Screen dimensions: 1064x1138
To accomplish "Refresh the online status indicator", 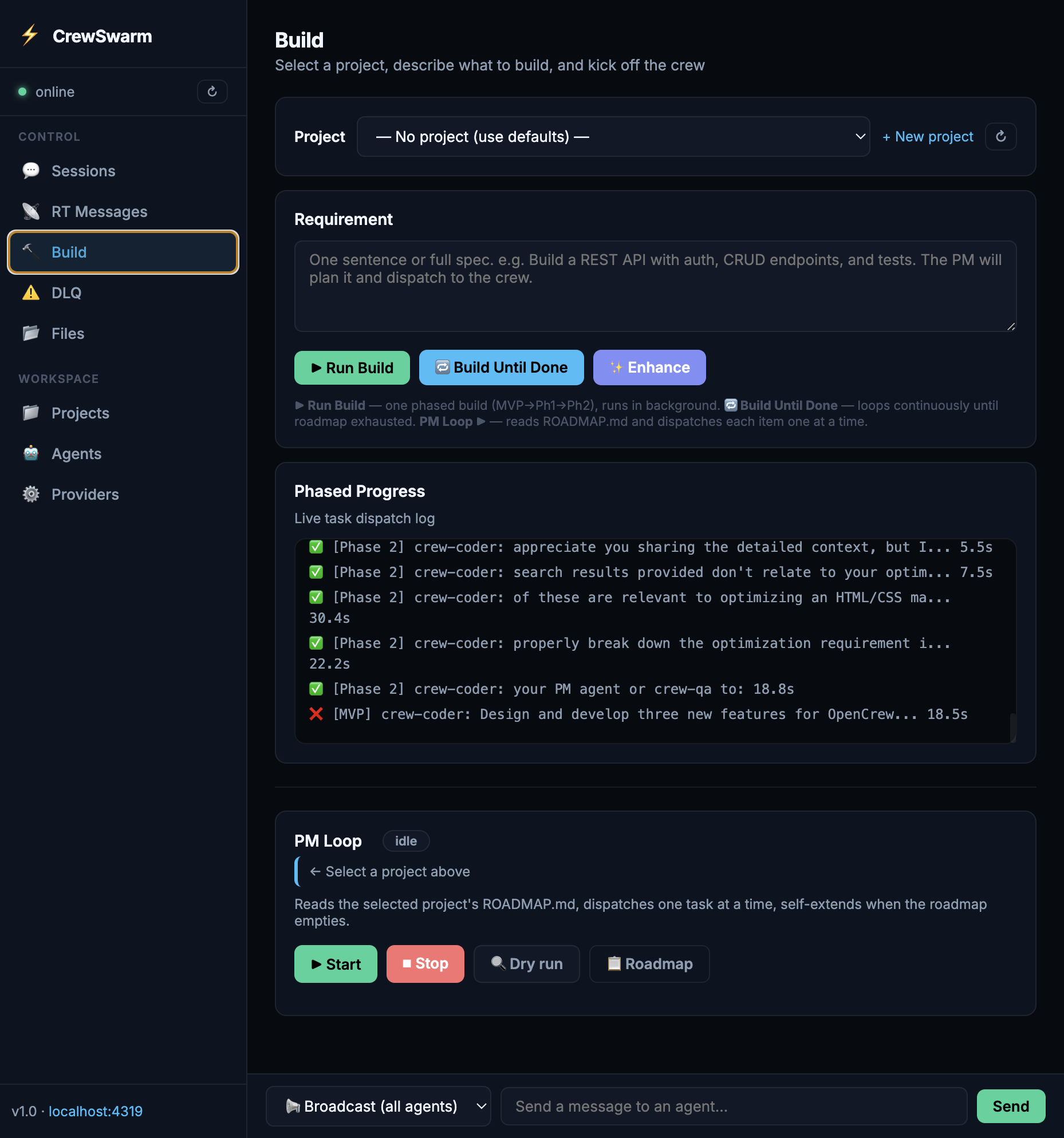I will click(x=212, y=92).
